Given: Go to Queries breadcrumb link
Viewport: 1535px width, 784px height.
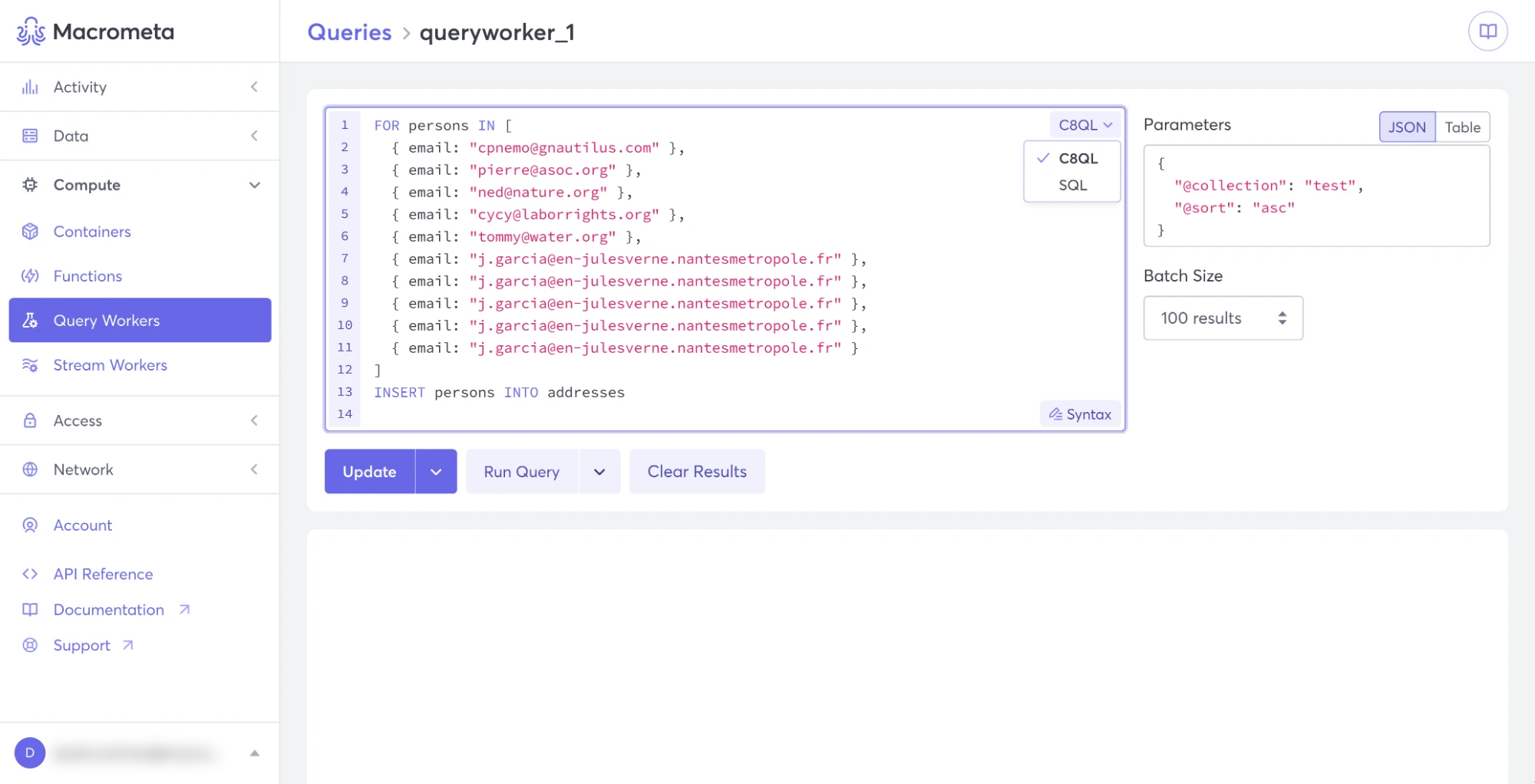Looking at the screenshot, I should tap(349, 32).
